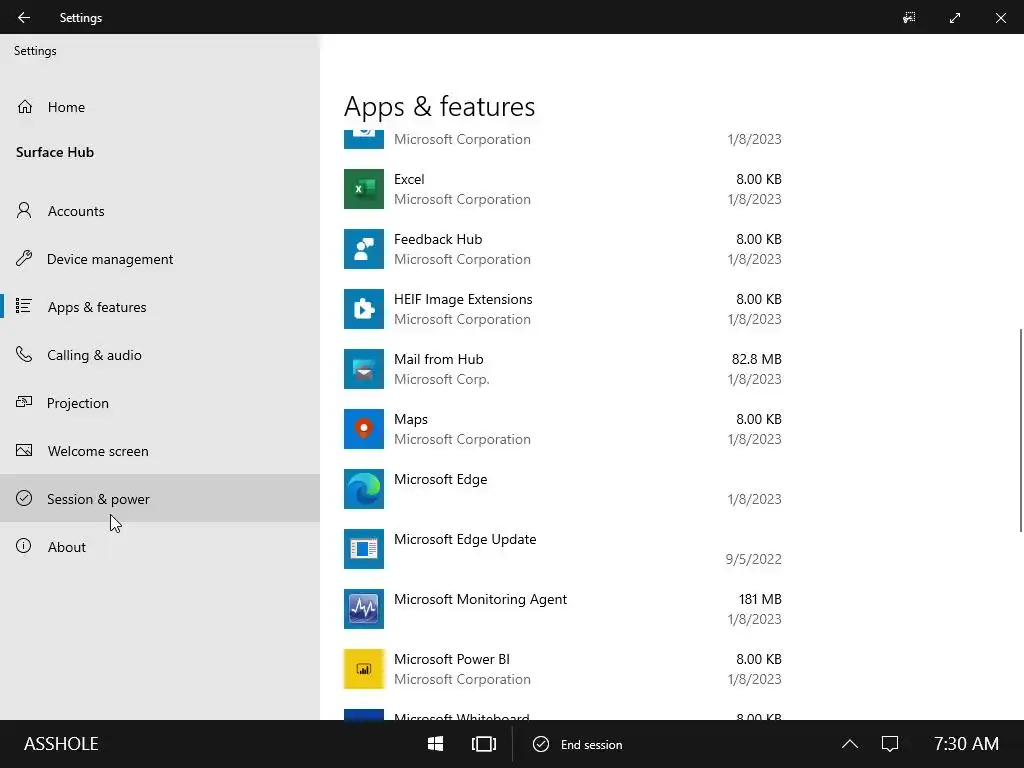The image size is (1024, 768).
Task: Click the 7:30 AM clock
Action: coord(966,744)
